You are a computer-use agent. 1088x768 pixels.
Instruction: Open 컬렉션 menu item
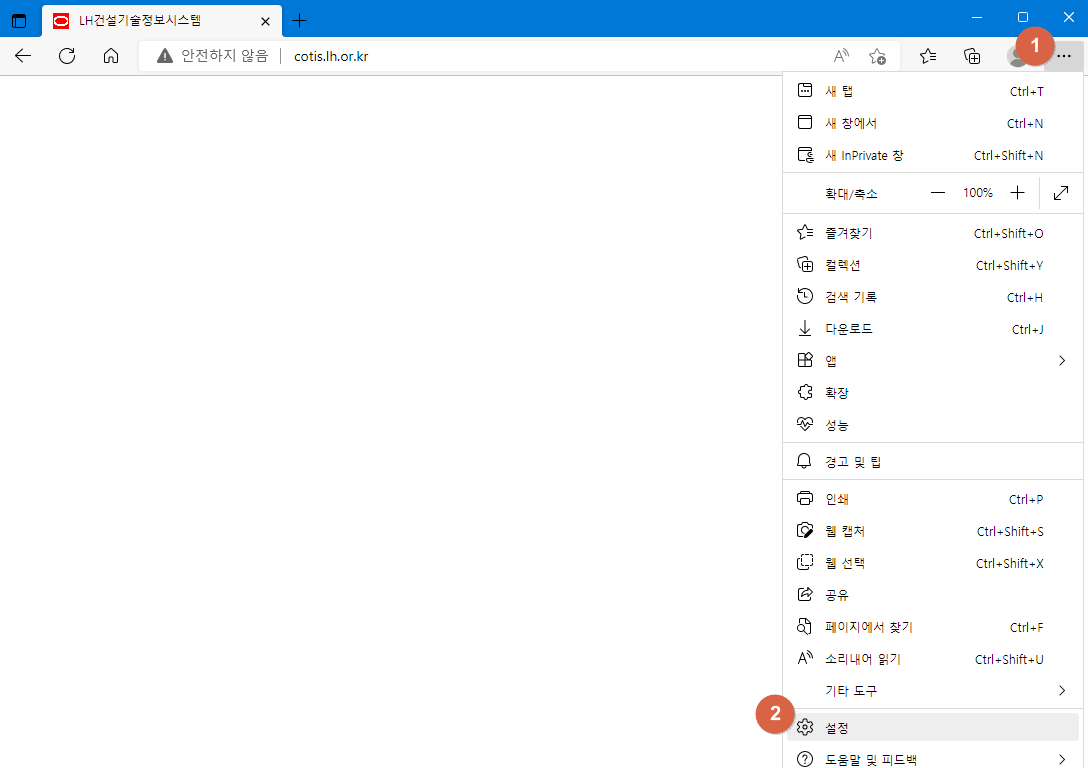pyautogui.click(x=933, y=265)
